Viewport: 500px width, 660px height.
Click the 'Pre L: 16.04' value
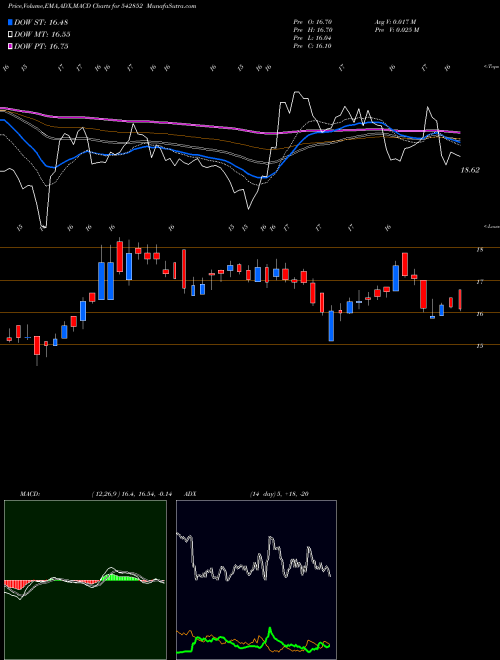[313, 38]
